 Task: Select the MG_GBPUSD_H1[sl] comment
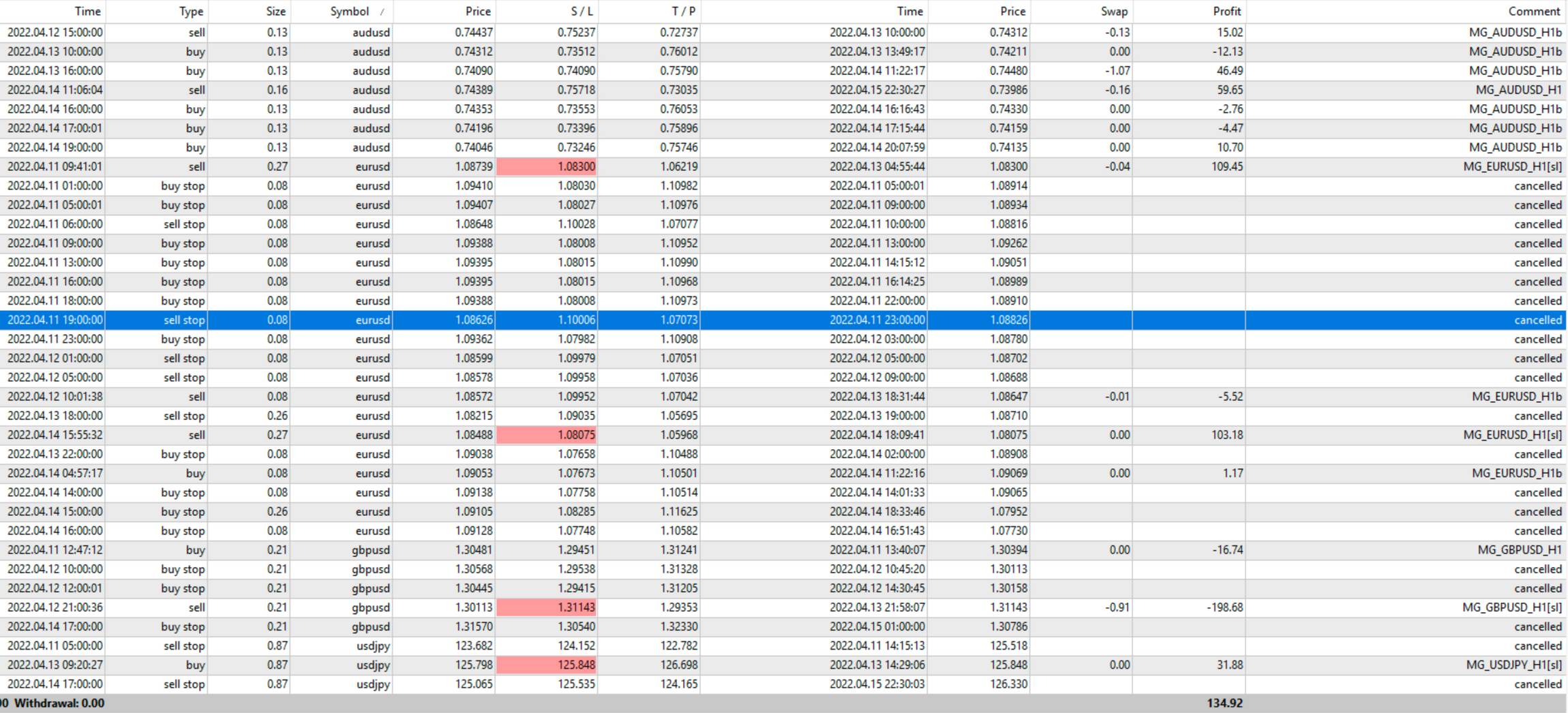1512,607
